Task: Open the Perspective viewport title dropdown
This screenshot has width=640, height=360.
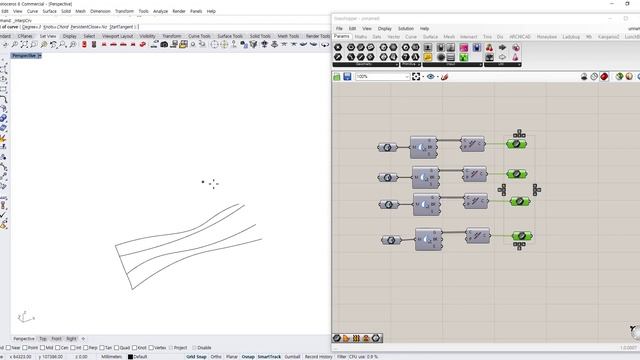Action: (40, 56)
